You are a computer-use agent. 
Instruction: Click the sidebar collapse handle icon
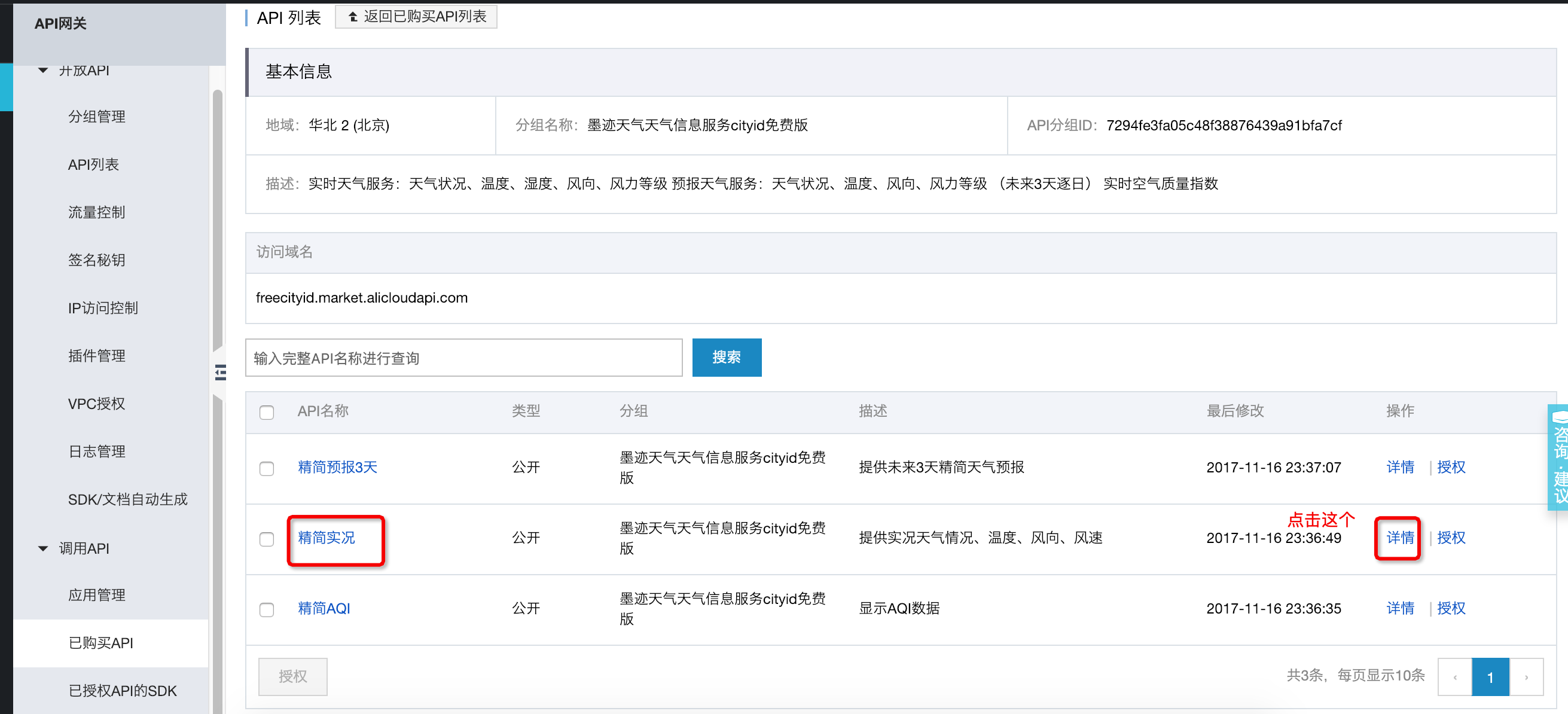click(x=220, y=373)
